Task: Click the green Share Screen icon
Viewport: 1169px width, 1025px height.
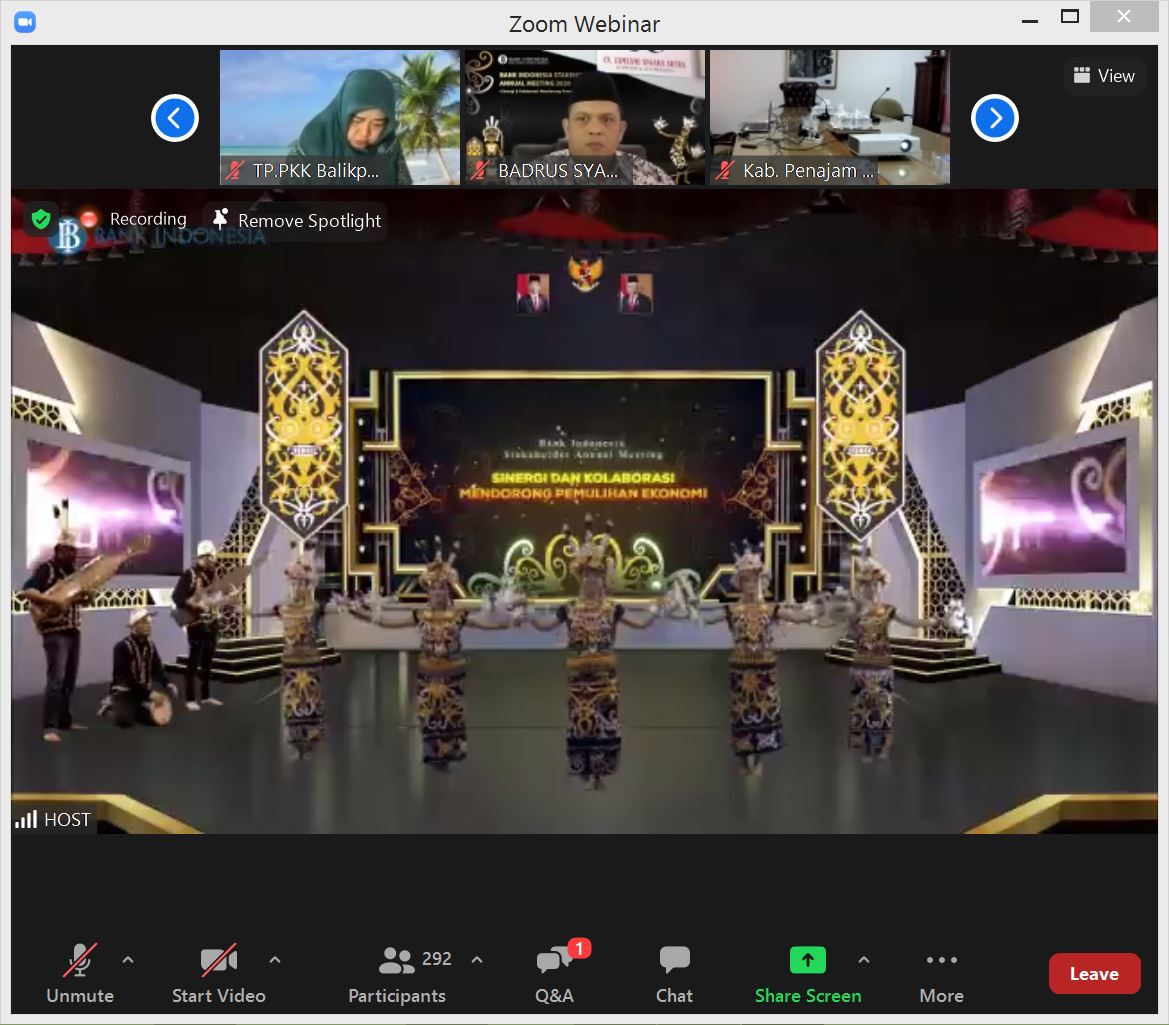Action: (x=807, y=960)
